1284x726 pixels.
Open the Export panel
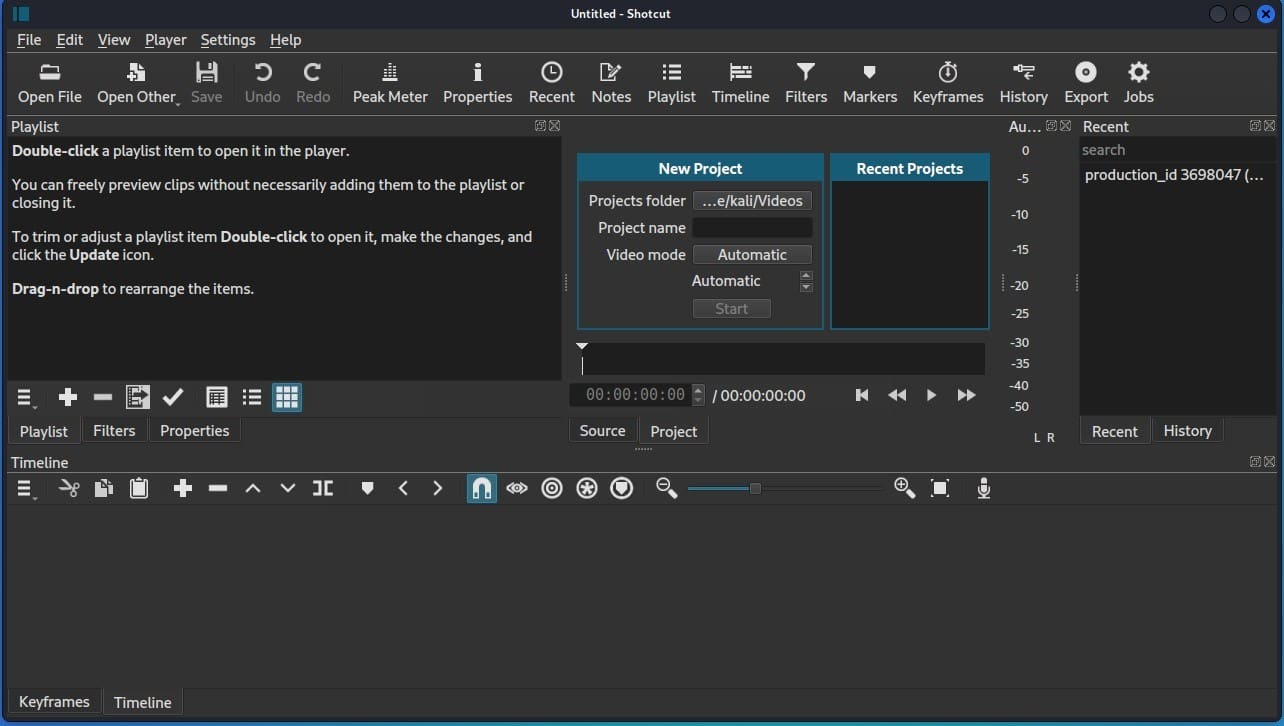(1086, 83)
